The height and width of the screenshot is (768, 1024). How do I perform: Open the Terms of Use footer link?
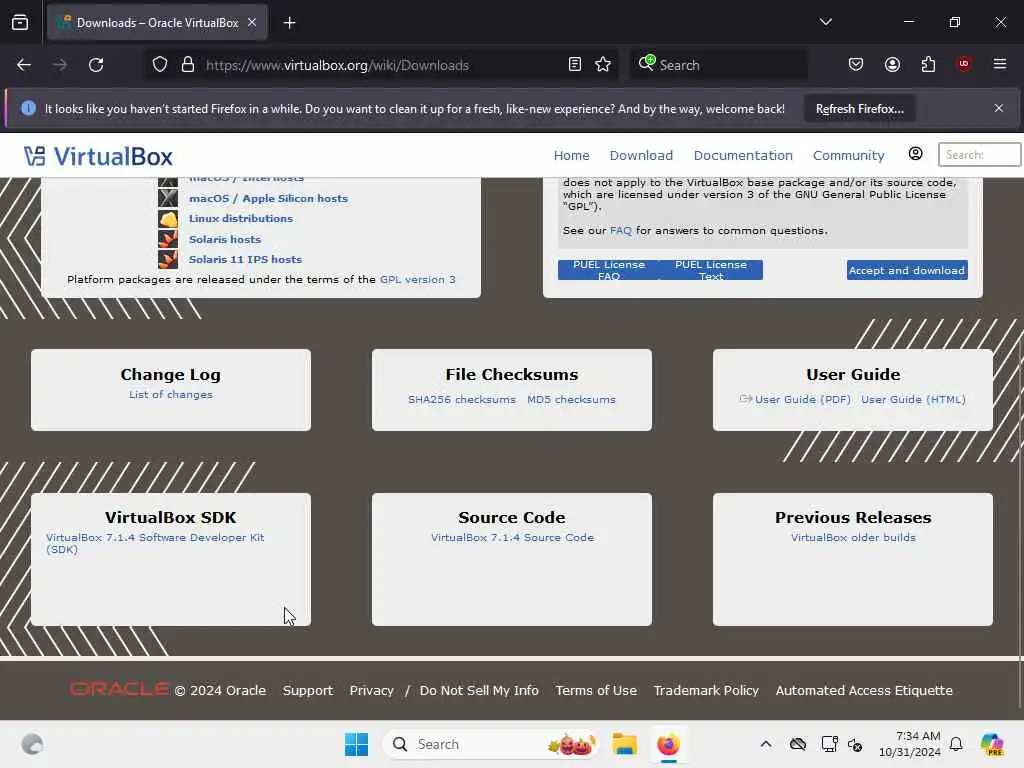[x=596, y=690]
